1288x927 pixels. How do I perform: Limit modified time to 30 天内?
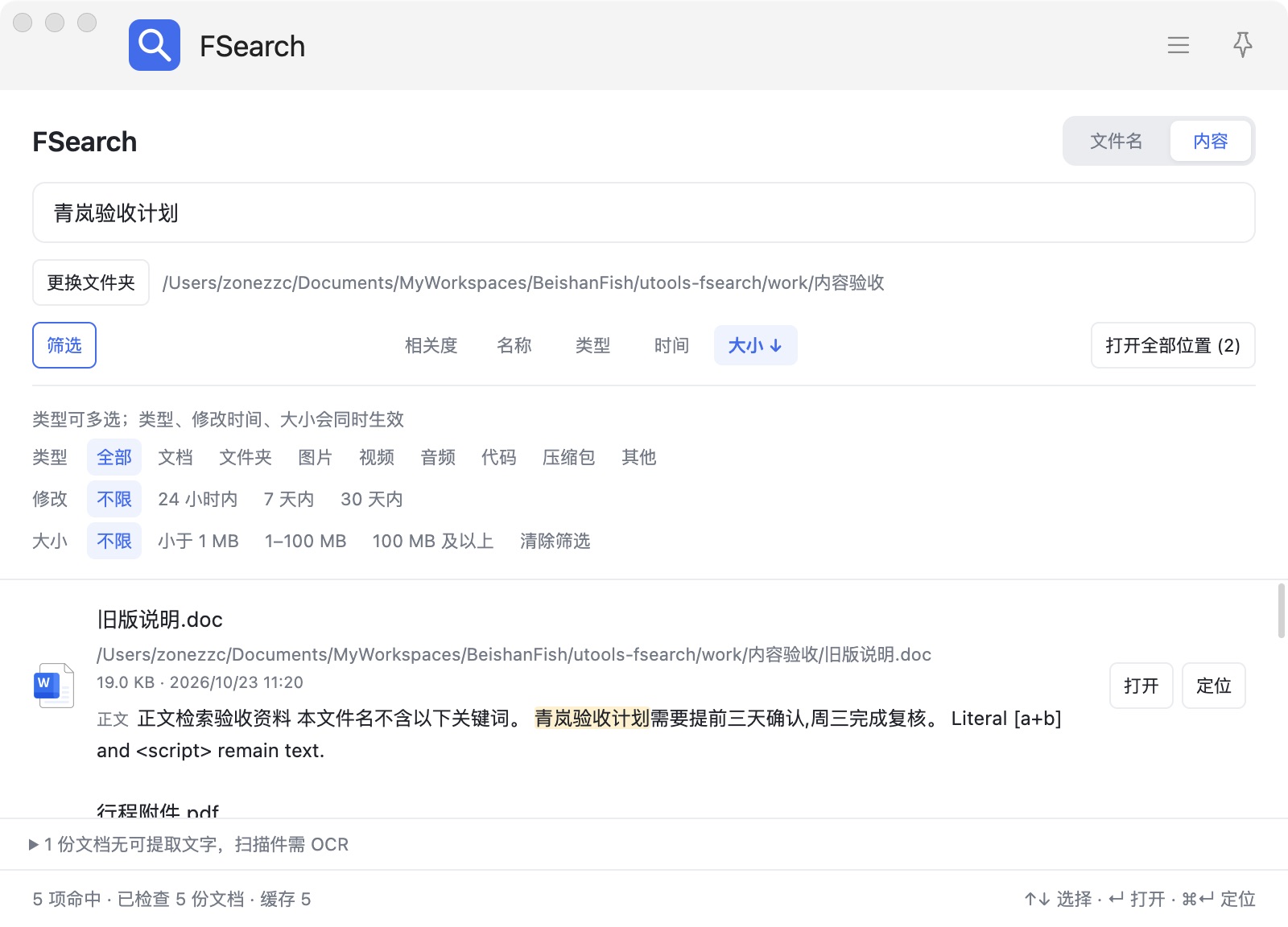[372, 499]
